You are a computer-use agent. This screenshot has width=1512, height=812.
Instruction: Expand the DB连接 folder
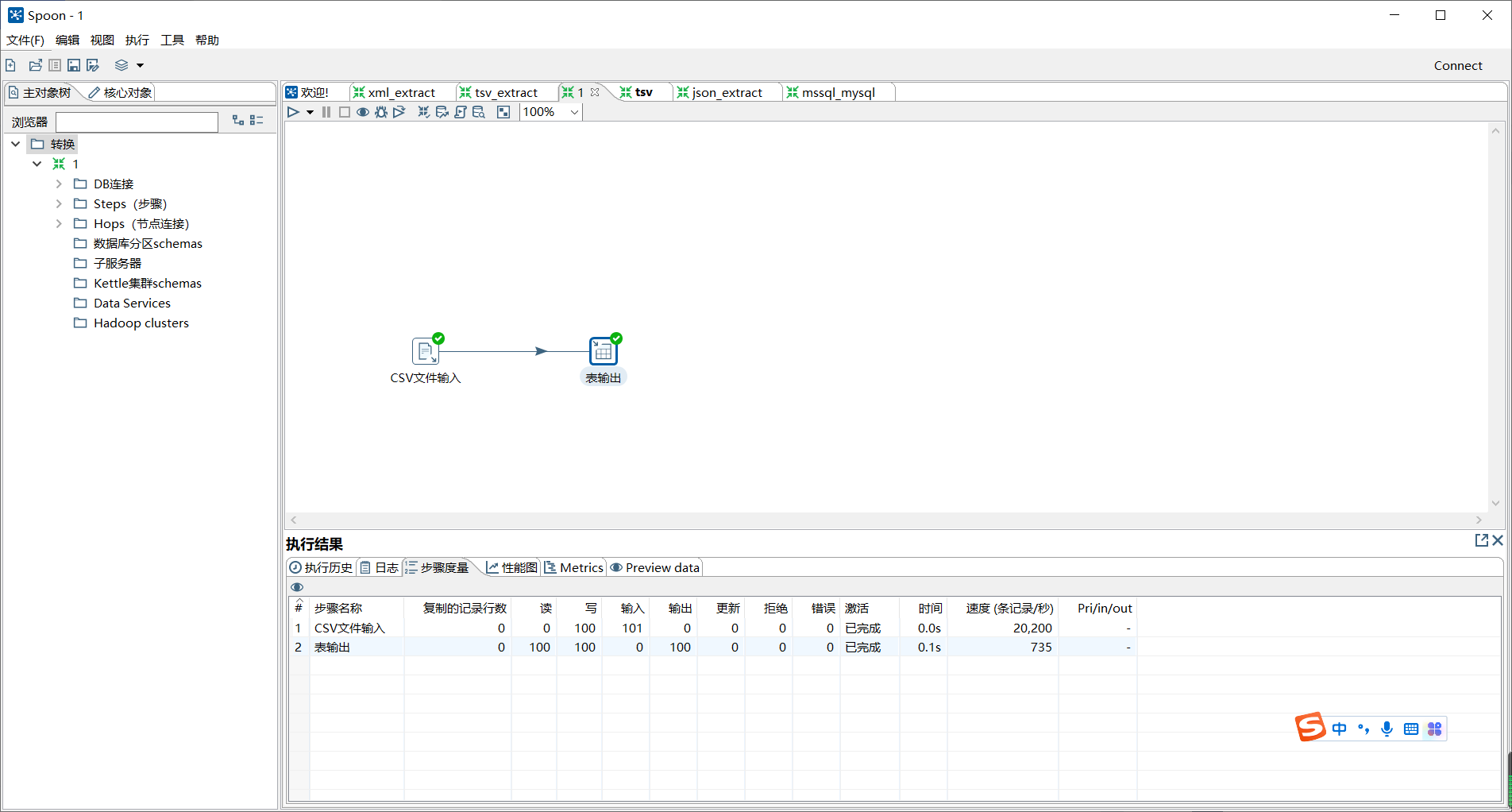pos(59,184)
